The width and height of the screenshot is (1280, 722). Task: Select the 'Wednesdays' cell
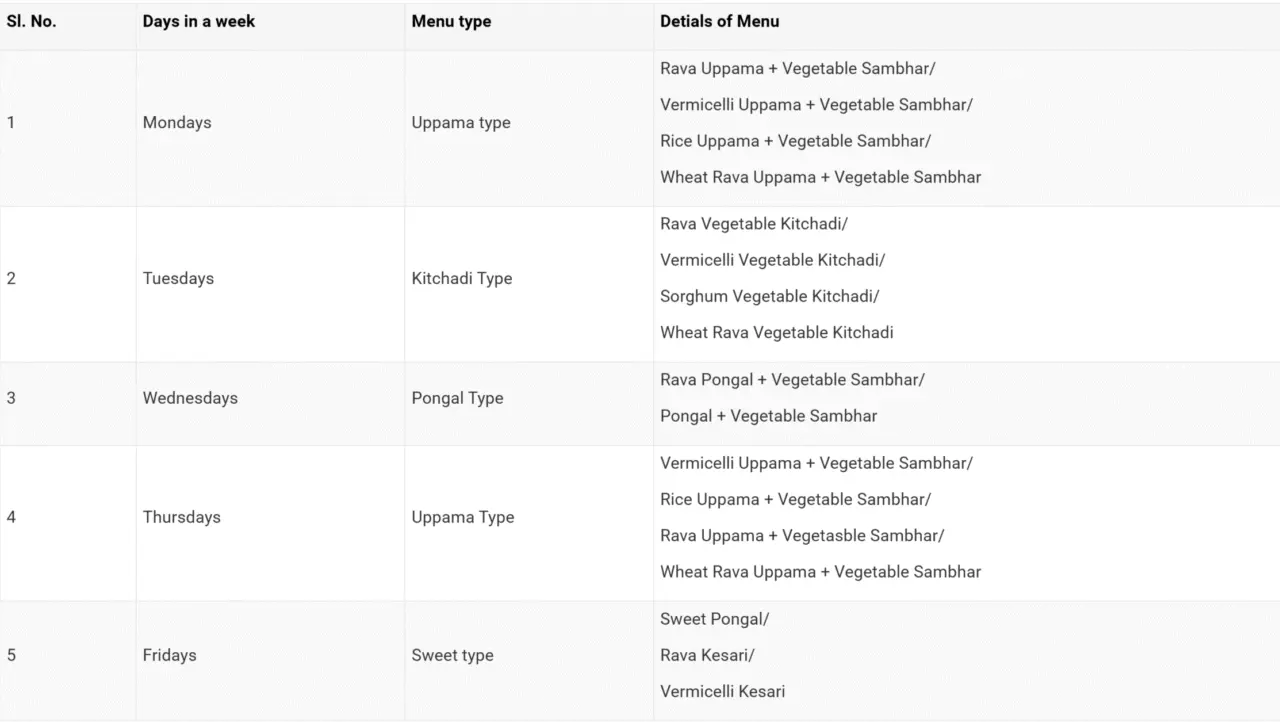[x=190, y=398]
